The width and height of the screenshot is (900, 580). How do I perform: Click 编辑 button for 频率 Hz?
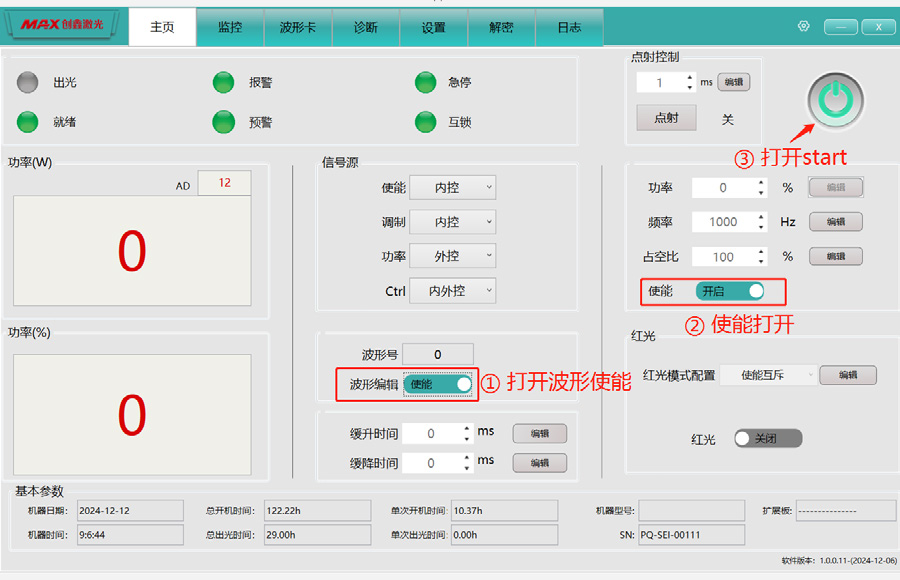pyautogui.click(x=836, y=222)
